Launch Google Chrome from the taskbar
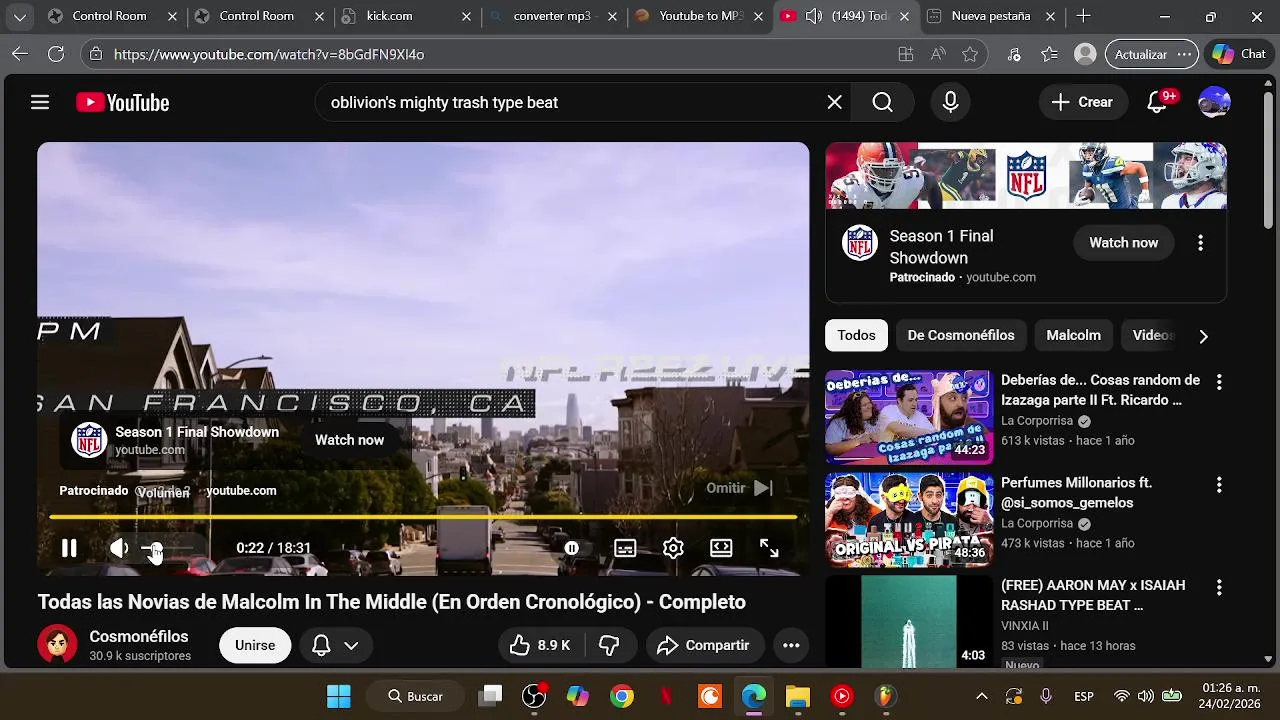Screen dimensions: 1280x720 [622, 696]
